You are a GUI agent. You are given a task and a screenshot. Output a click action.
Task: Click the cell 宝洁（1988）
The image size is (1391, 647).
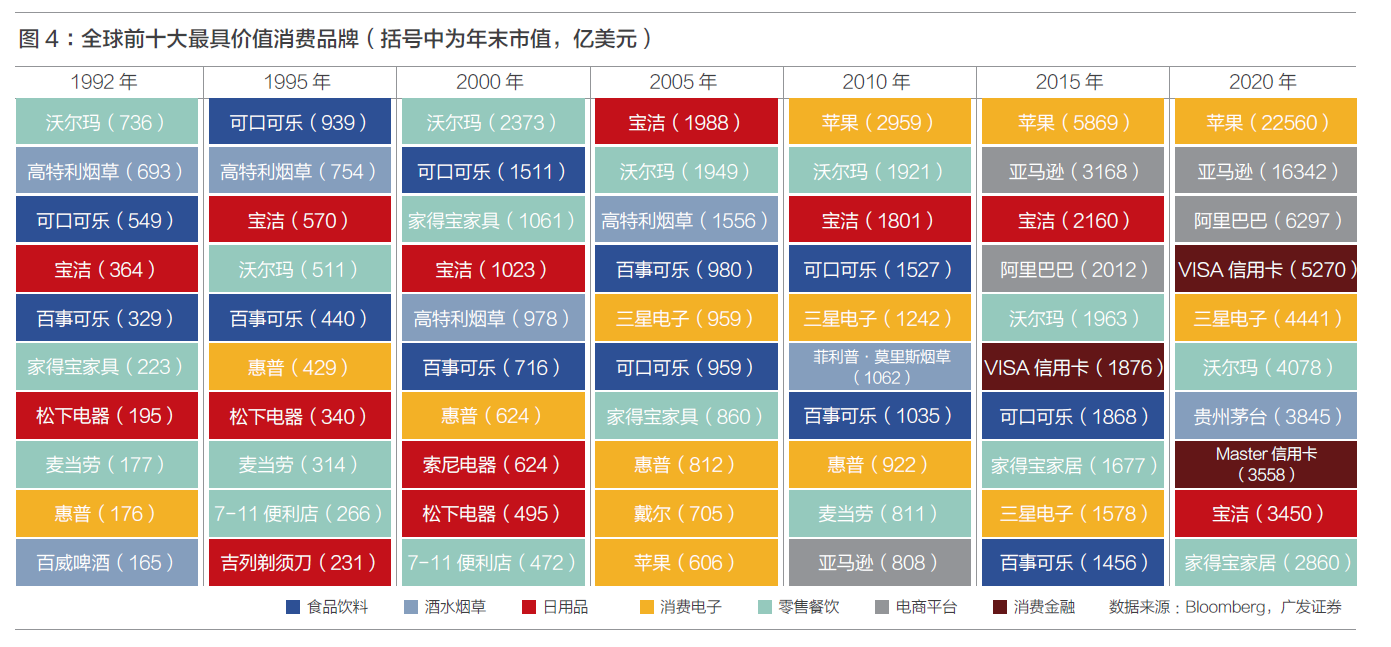click(686, 122)
